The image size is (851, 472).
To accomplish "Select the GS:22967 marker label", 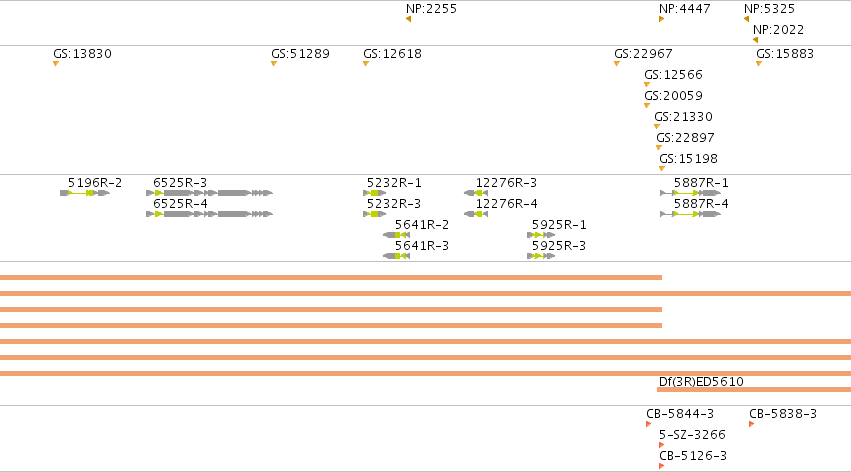I will point(643,54).
